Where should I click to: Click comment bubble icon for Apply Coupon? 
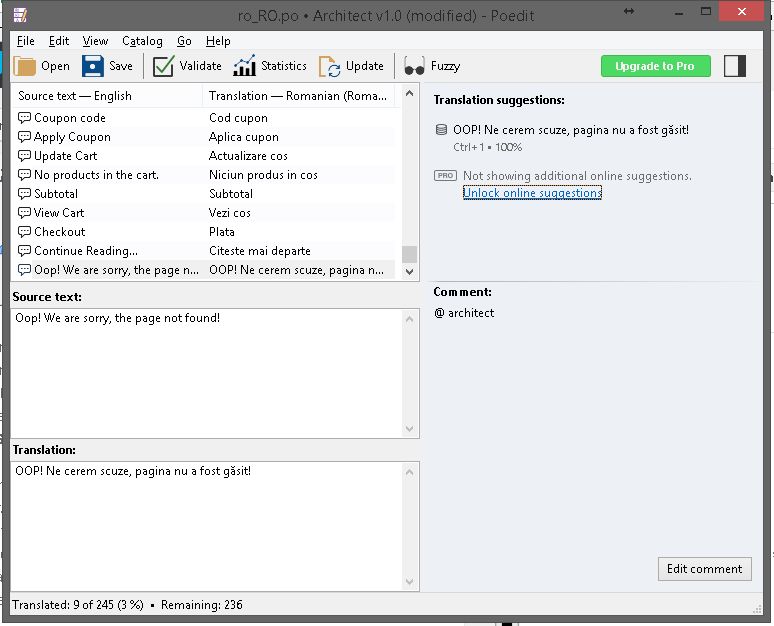coord(24,137)
